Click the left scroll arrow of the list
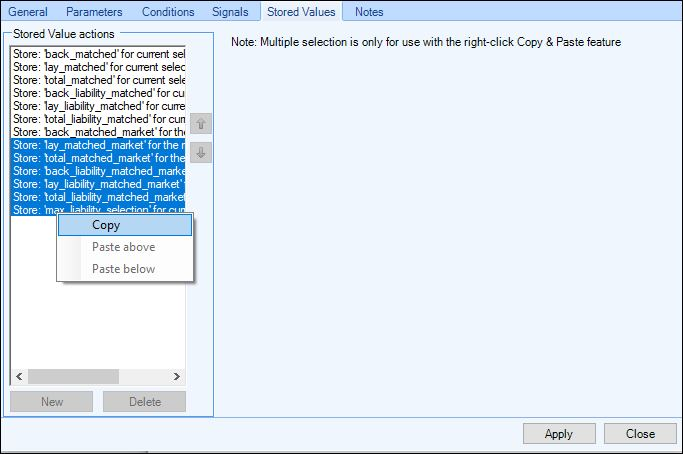Screen dimensions: 683x454 tap(19, 376)
